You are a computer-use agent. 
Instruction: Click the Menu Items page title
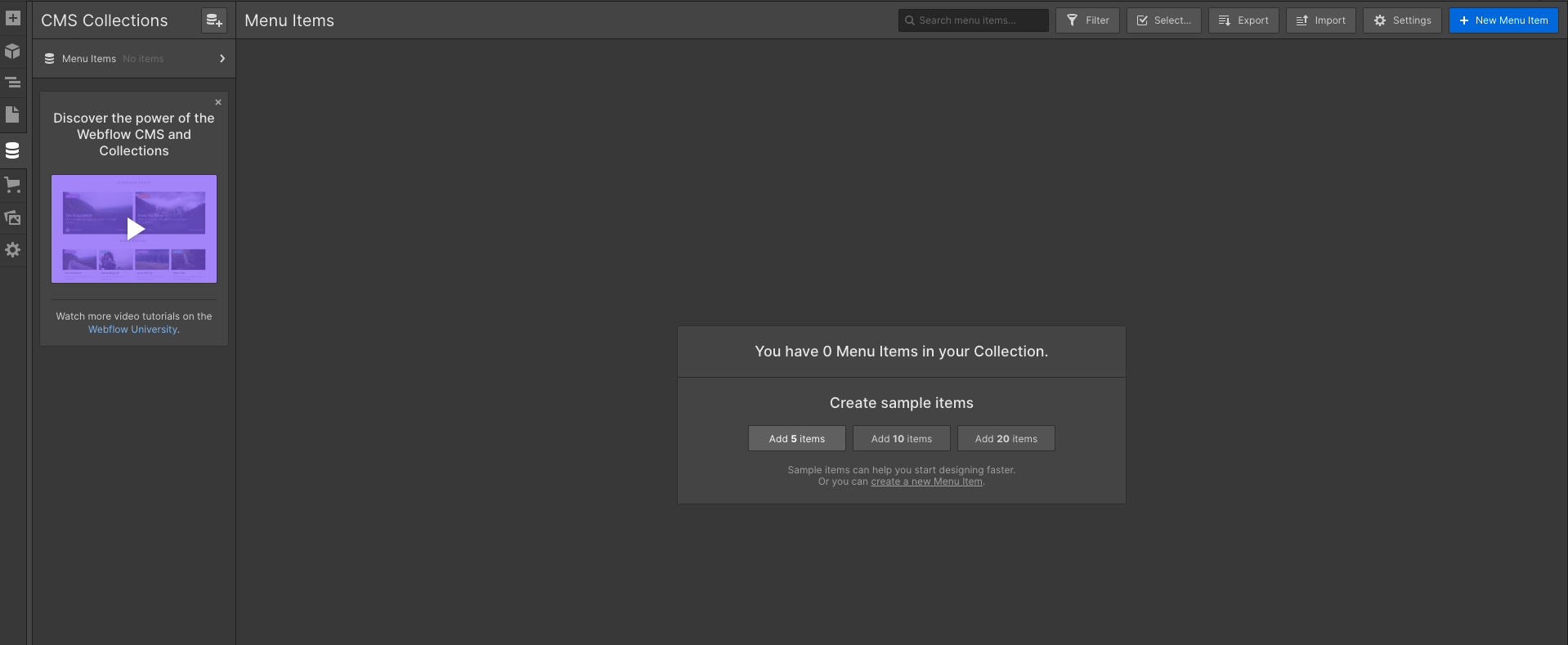(289, 20)
